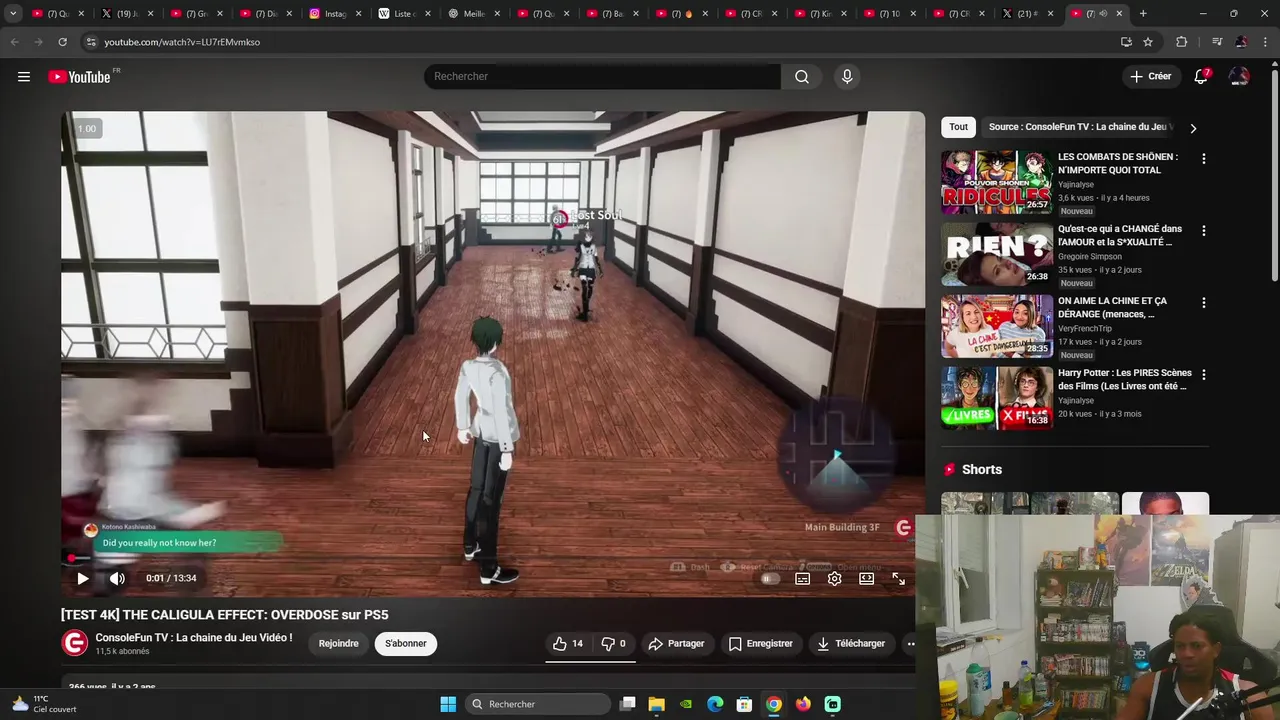Image resolution: width=1280 pixels, height=720 pixels.
Task: Join channel with Rejoindre
Action: [x=338, y=644]
